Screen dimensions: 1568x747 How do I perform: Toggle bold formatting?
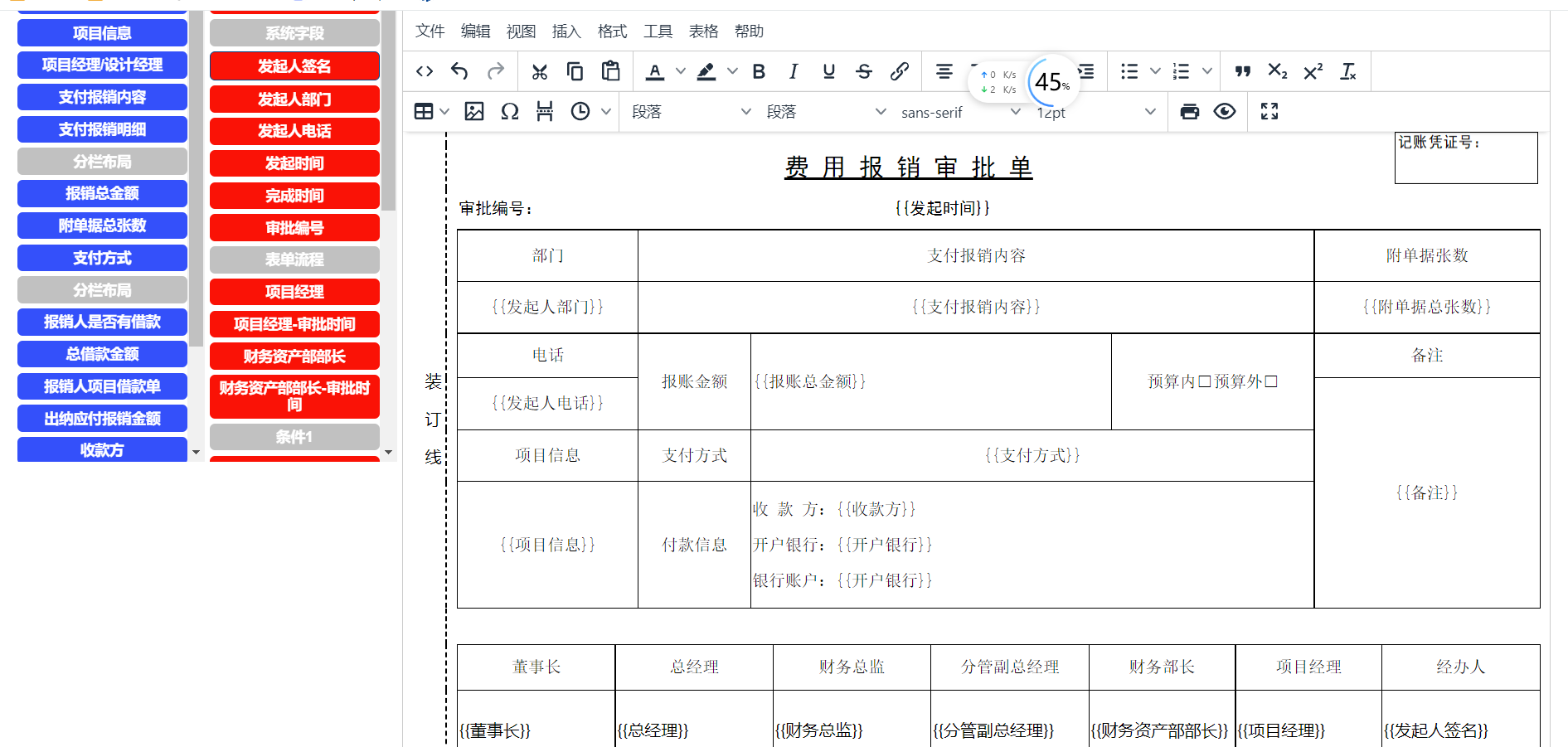point(759,72)
